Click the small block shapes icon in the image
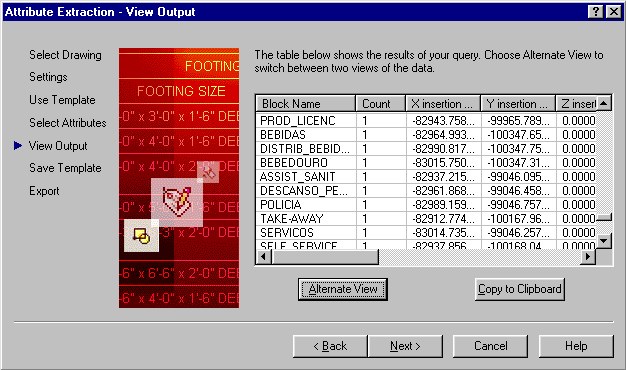This screenshot has height=370, width=626. [x=141, y=235]
